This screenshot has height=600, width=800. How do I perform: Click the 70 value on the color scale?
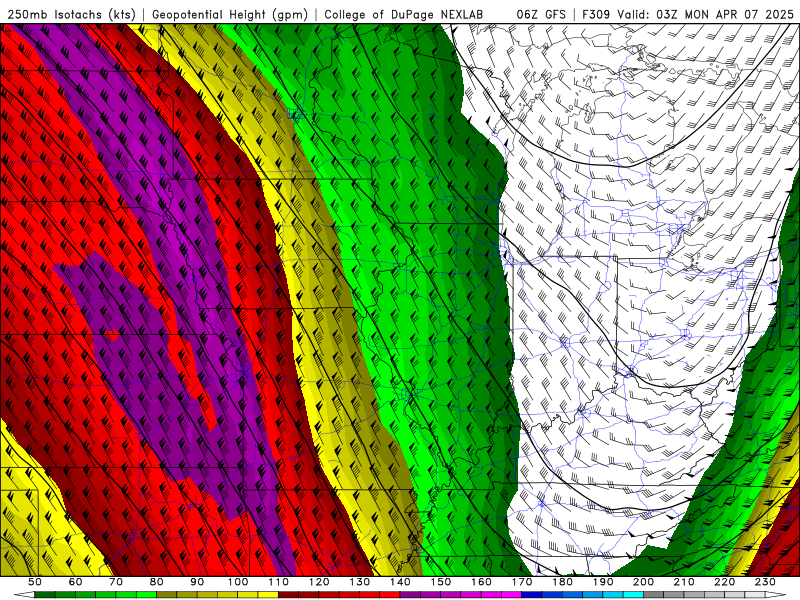tap(116, 582)
